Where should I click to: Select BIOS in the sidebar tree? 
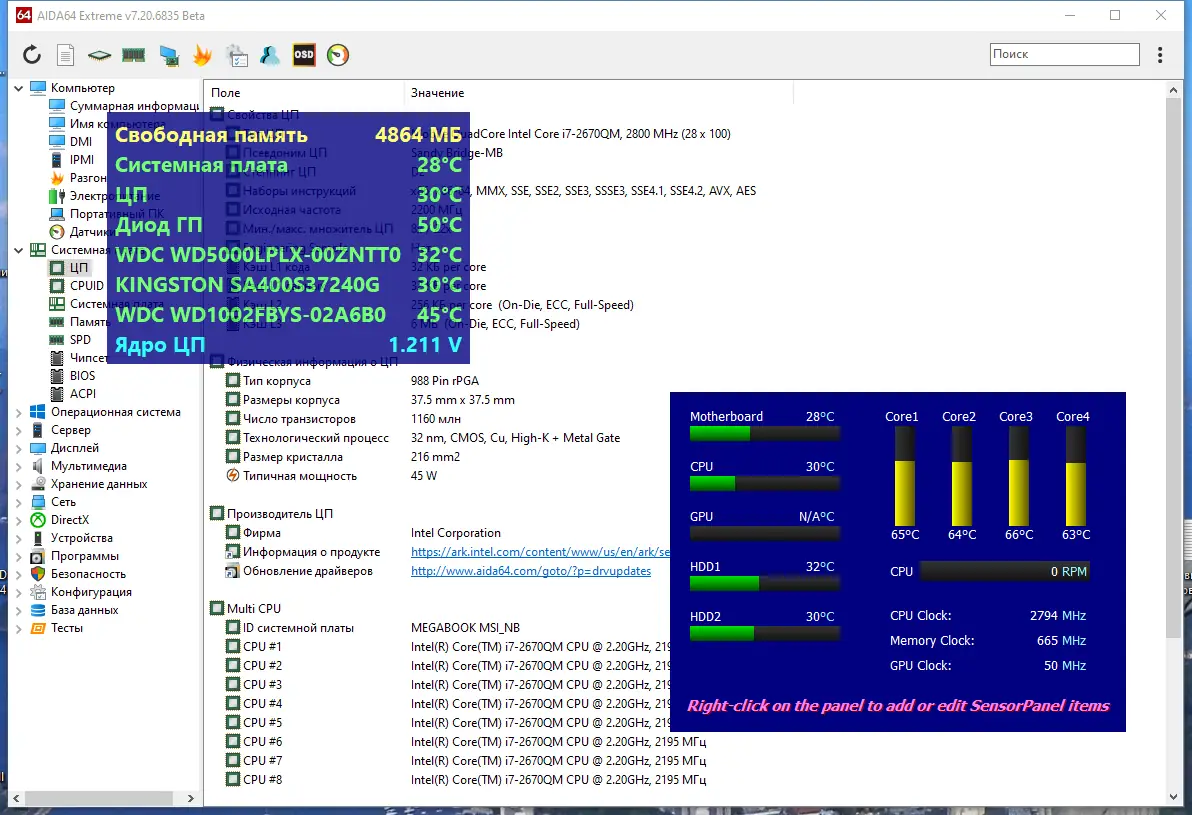(x=83, y=376)
